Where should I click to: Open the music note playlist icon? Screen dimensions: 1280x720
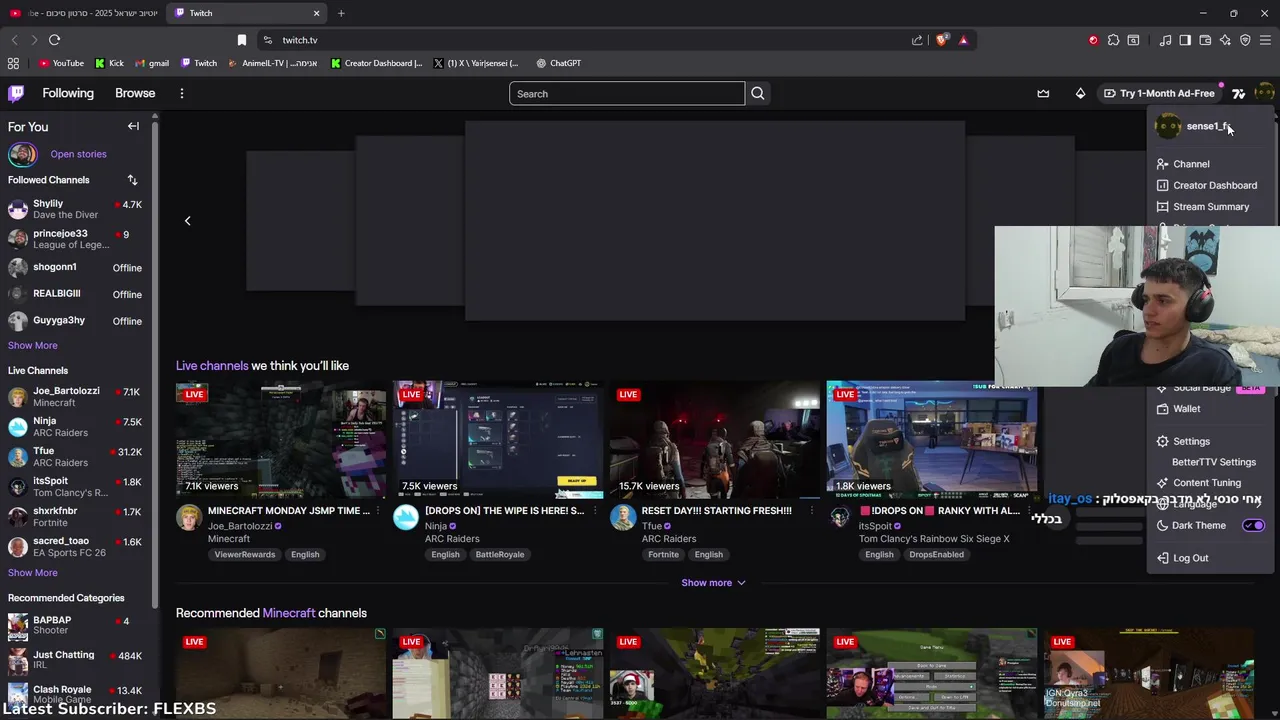click(x=1165, y=40)
